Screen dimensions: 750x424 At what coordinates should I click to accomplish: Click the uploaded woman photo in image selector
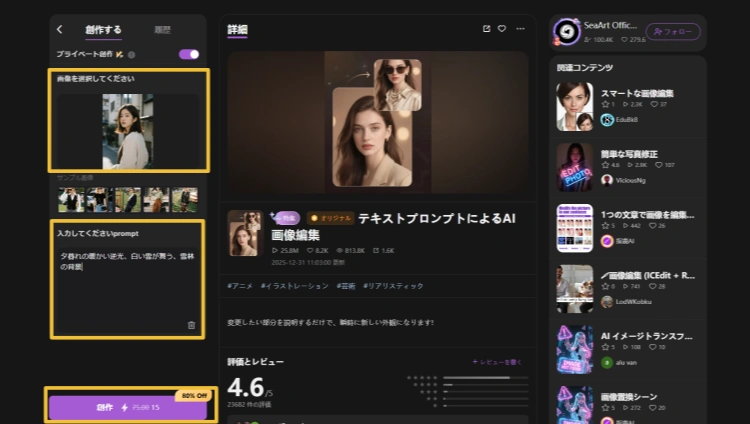128,131
